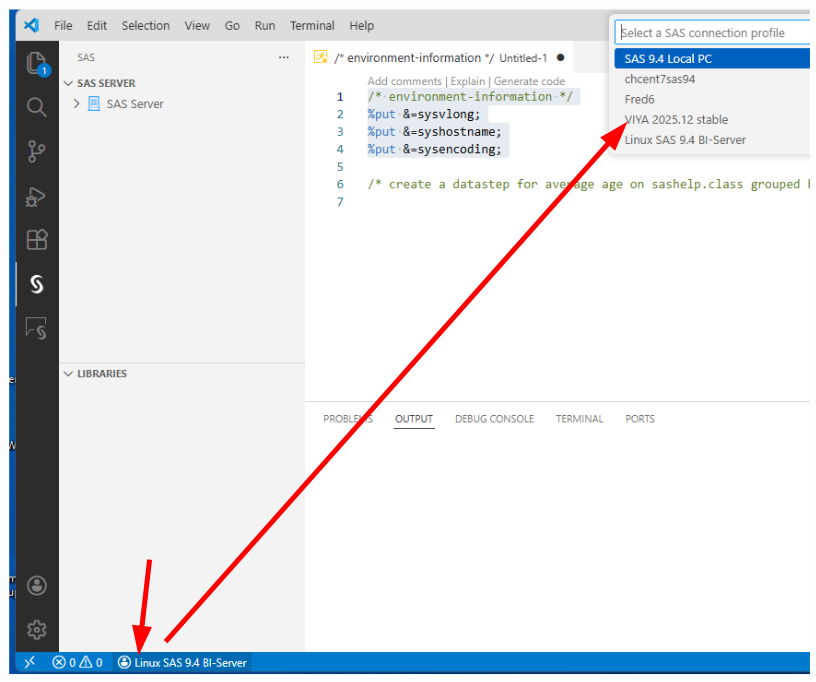Click the unsaved dot on Untitled-1 tab

(560, 57)
